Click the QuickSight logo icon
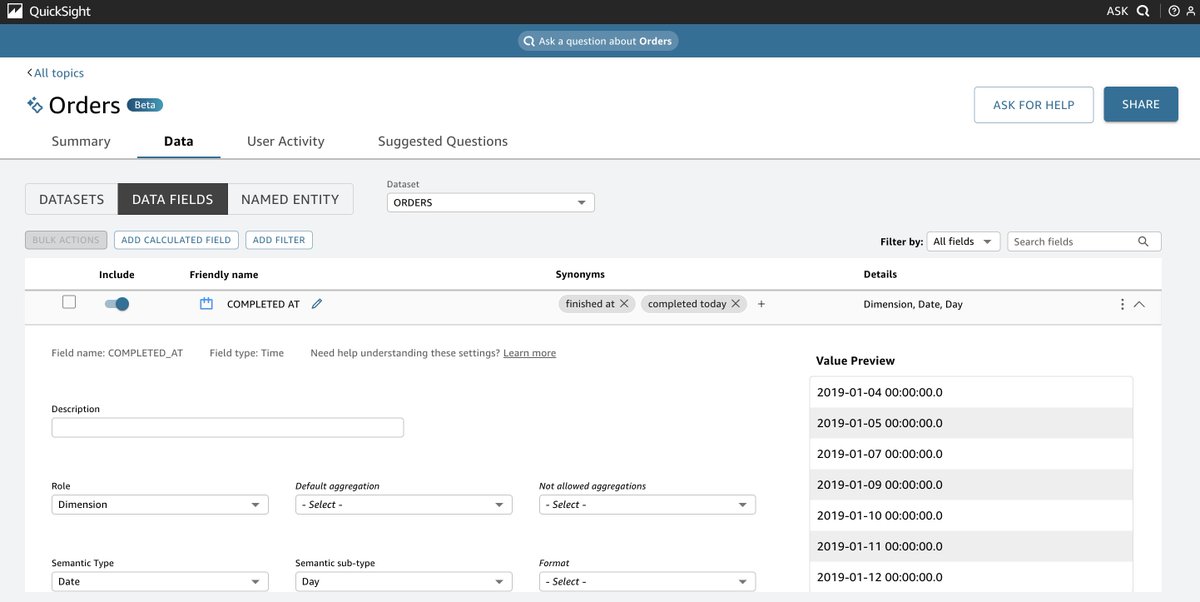1200x602 pixels. tap(14, 11)
